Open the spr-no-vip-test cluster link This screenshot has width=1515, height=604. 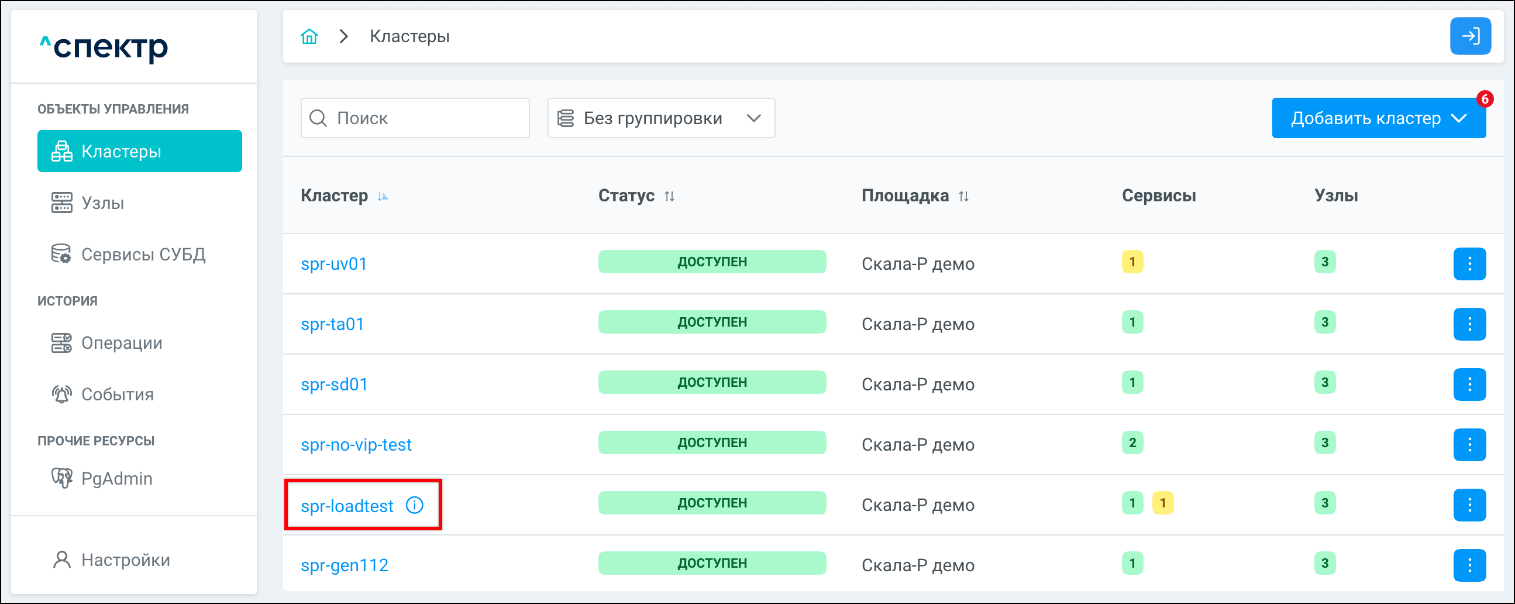click(356, 445)
